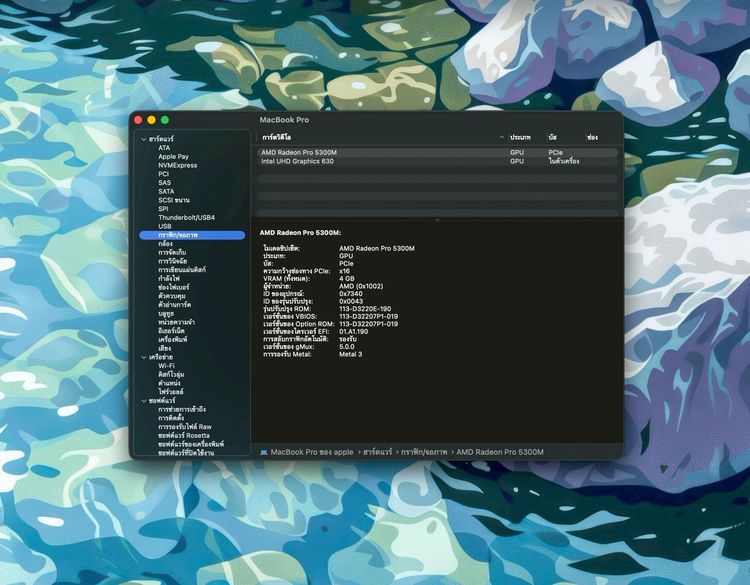Open กำลังไฟ (Power) in the sidebar
Screen dimensions: 750x585
point(169,278)
